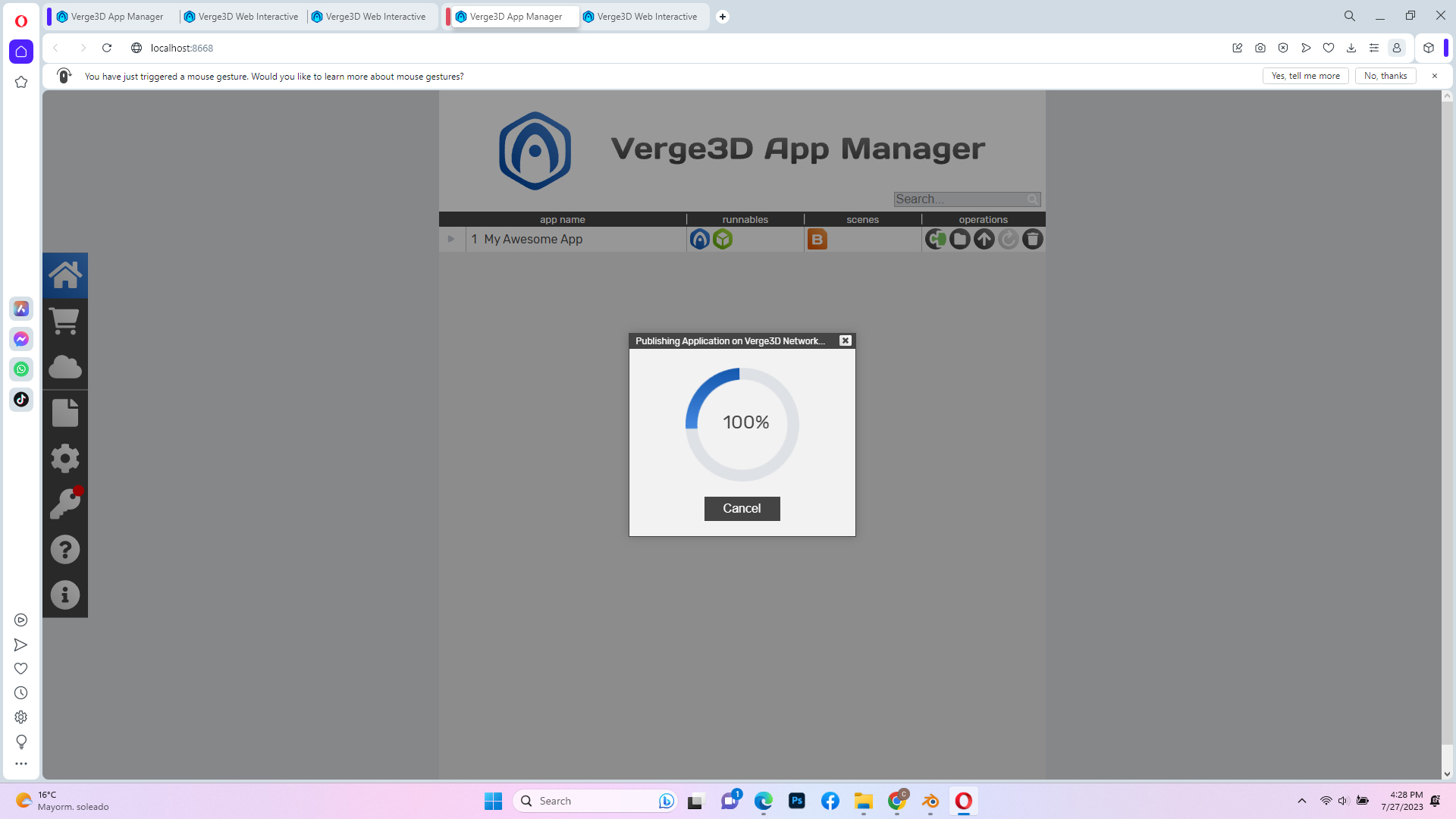Viewport: 1456px width, 819px height.
Task: Open Windows Start menu
Action: click(x=493, y=801)
